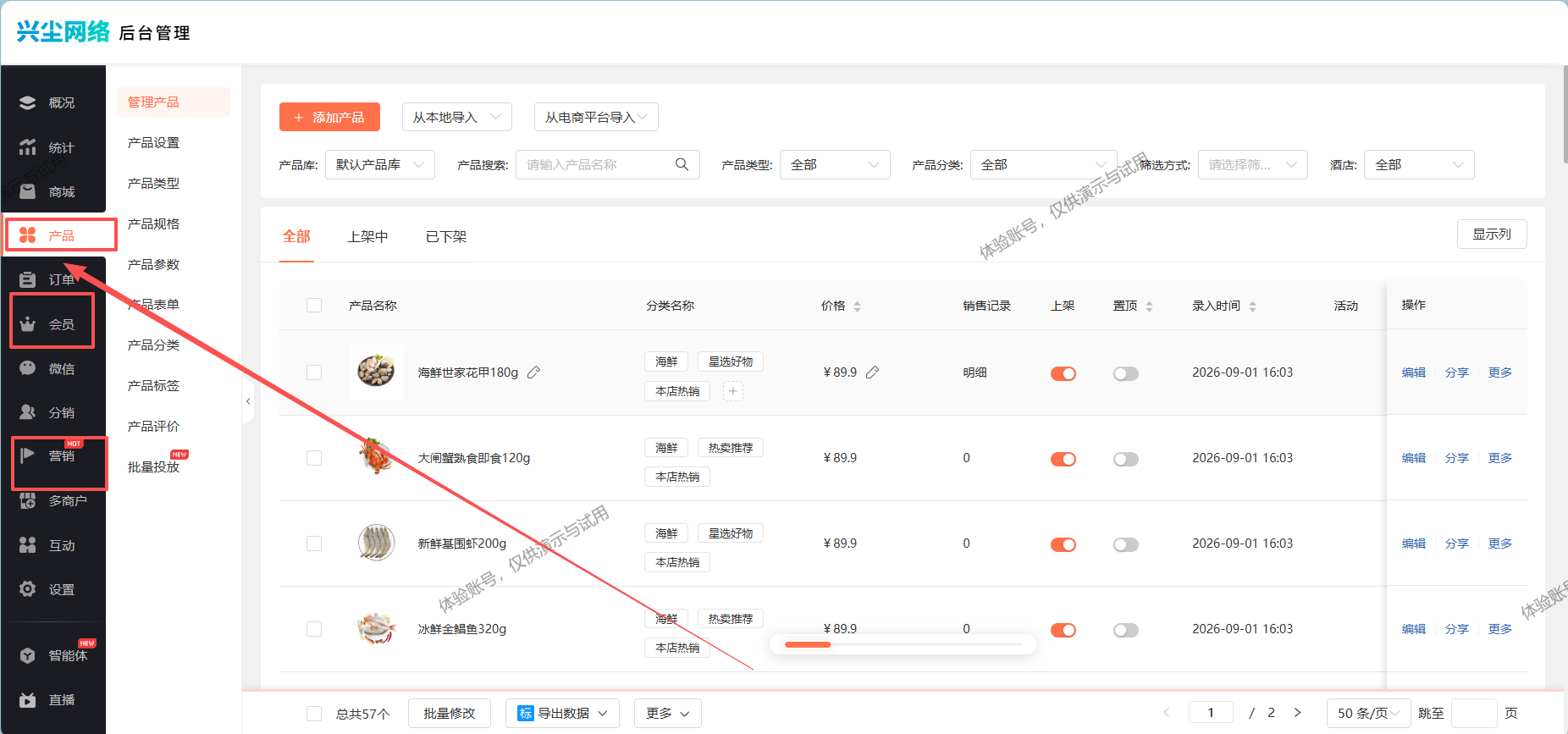Check the box for 海鲜世家花甲180g
The height and width of the screenshot is (734, 1568).
(x=314, y=373)
